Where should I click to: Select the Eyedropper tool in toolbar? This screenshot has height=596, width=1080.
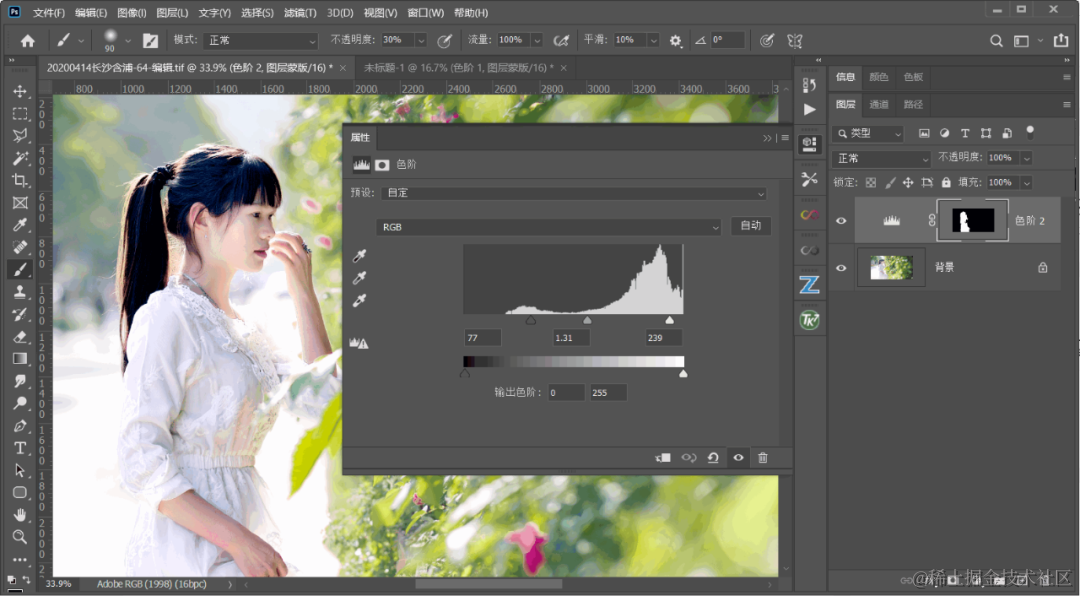coord(20,225)
